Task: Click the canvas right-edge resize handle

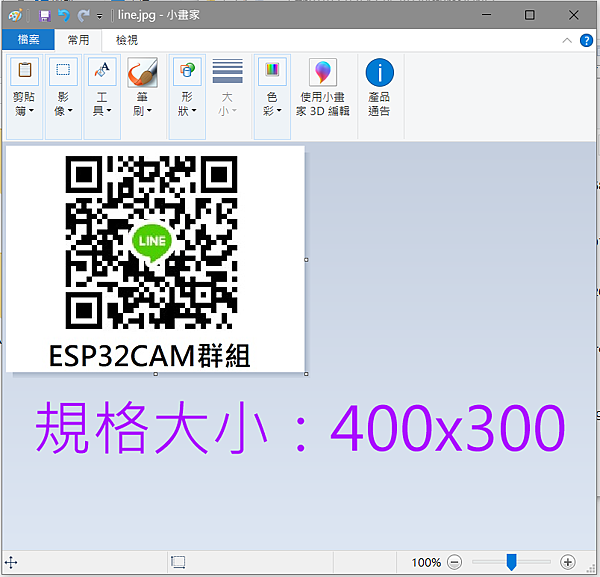Action: (x=306, y=260)
